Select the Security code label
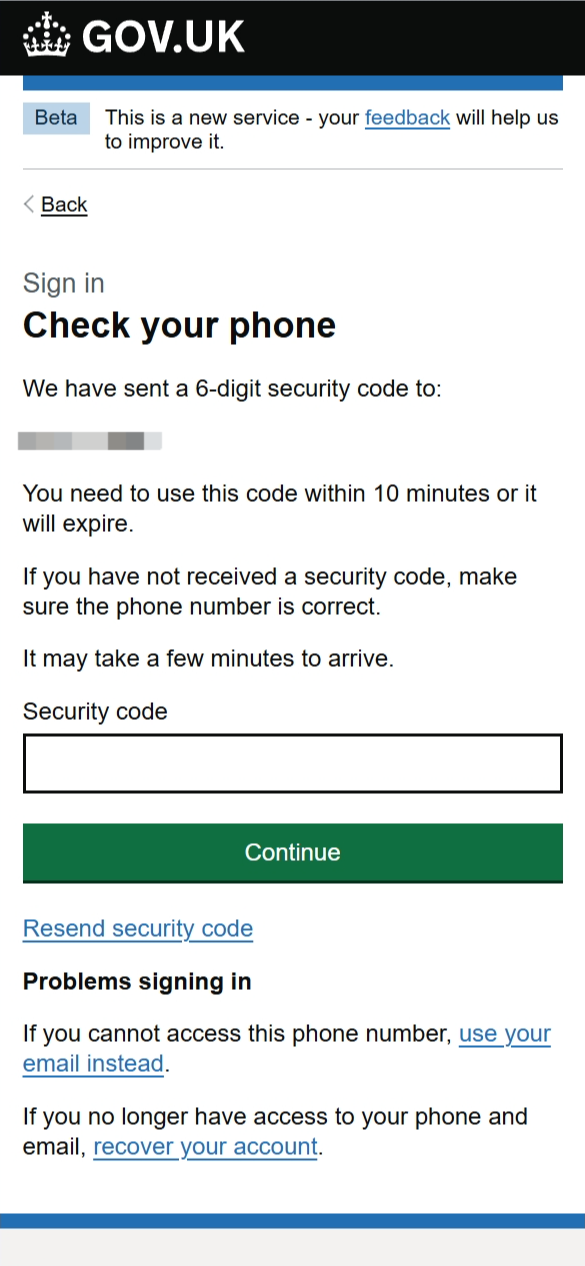Viewport: 585px width, 1266px height. 95,711
